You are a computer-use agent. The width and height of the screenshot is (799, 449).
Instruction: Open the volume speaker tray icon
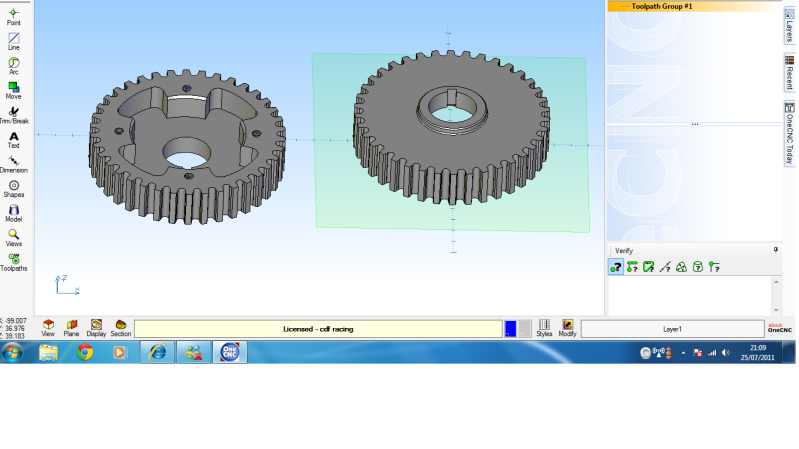[x=726, y=353]
